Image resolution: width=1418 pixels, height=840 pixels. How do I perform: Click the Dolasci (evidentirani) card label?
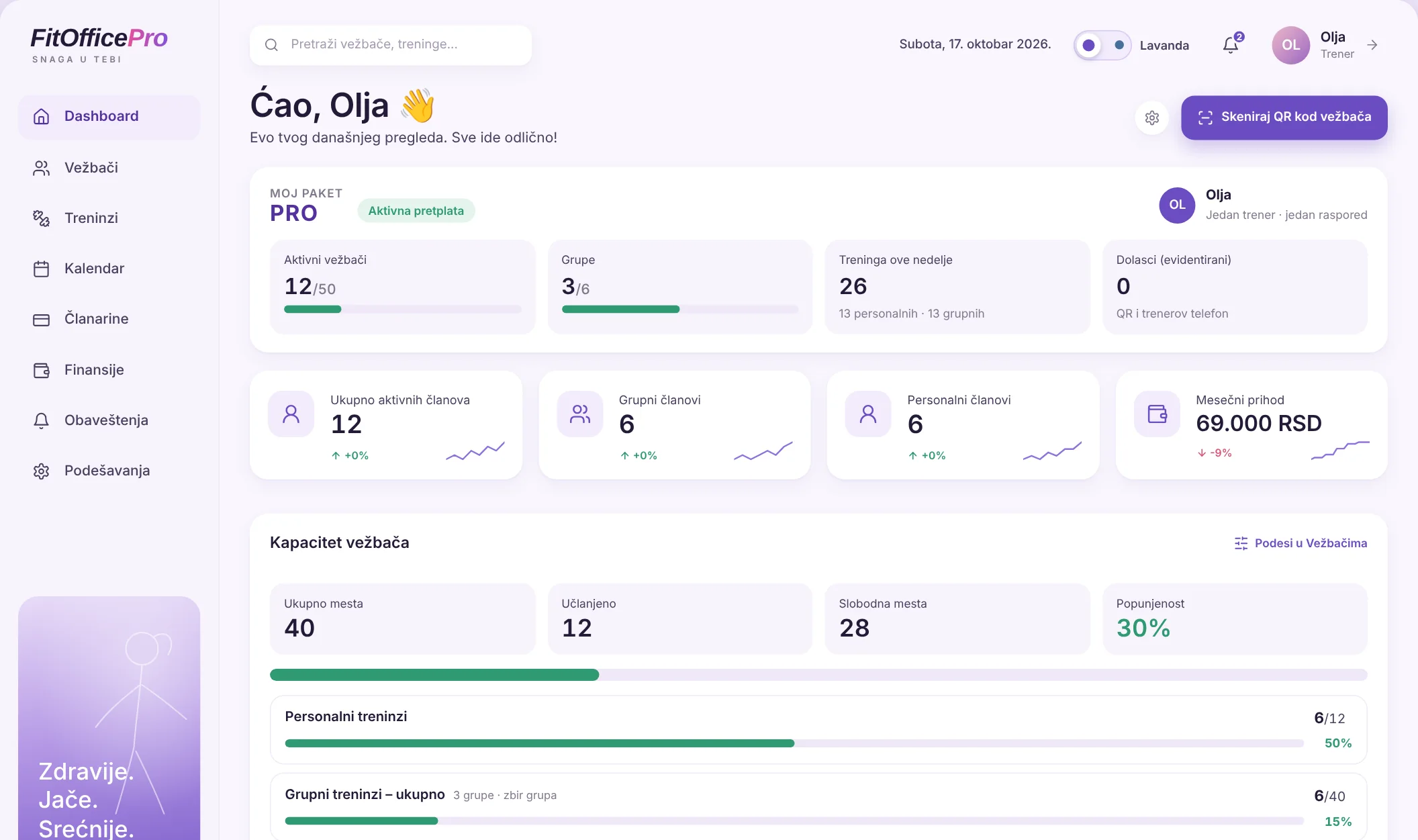pos(1173,260)
